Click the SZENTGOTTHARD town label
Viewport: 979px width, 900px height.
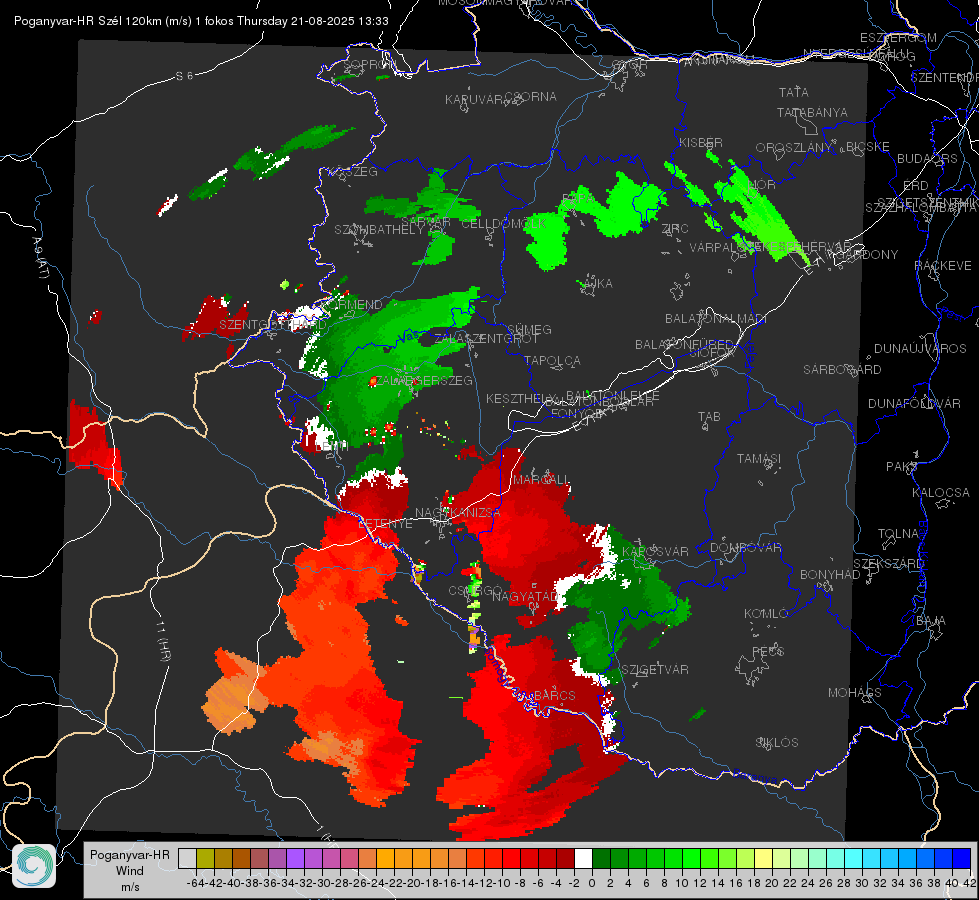273,325
